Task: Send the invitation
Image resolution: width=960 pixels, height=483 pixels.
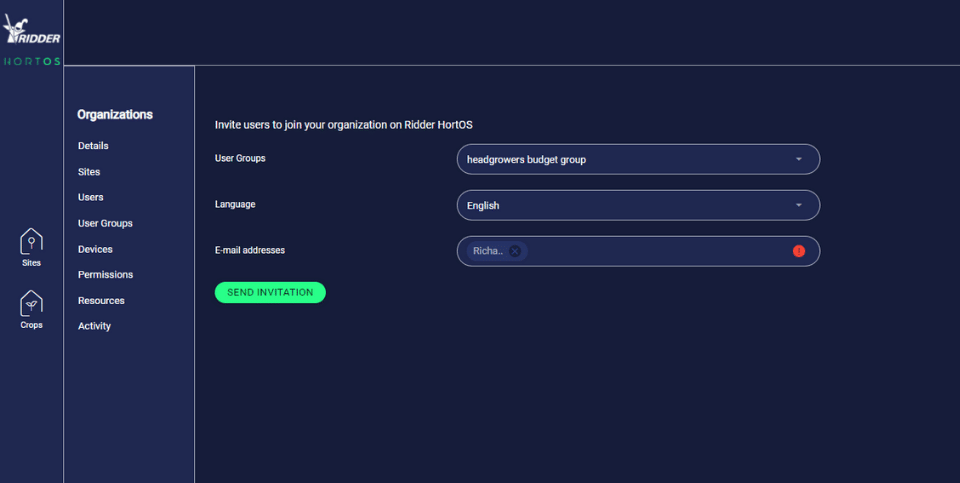Action: click(270, 293)
